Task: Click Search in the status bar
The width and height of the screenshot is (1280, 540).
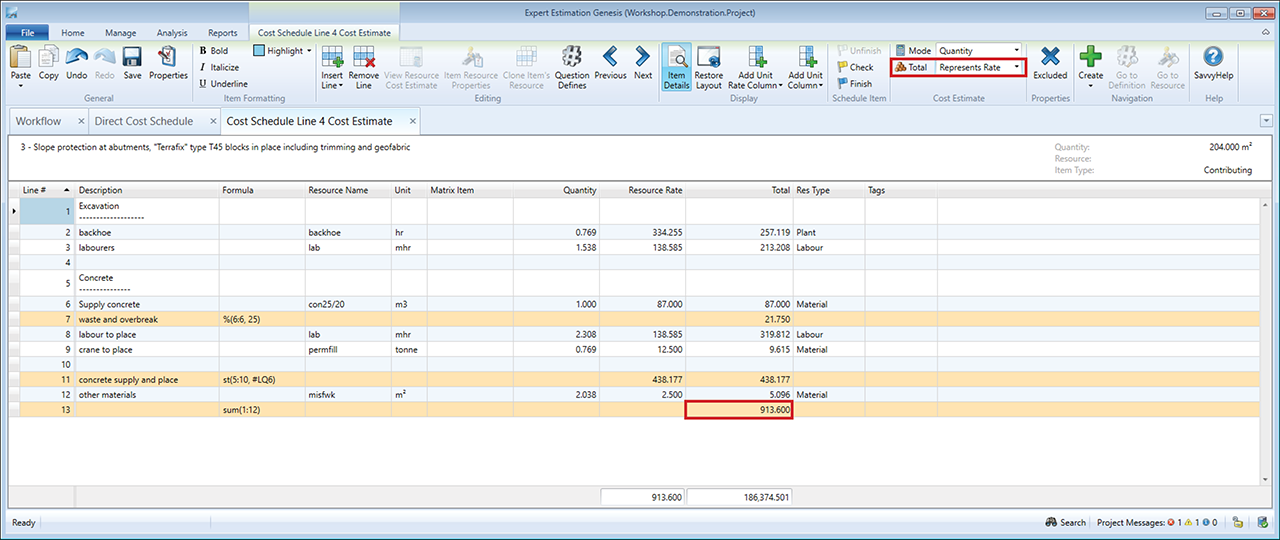Action: 1066,523
